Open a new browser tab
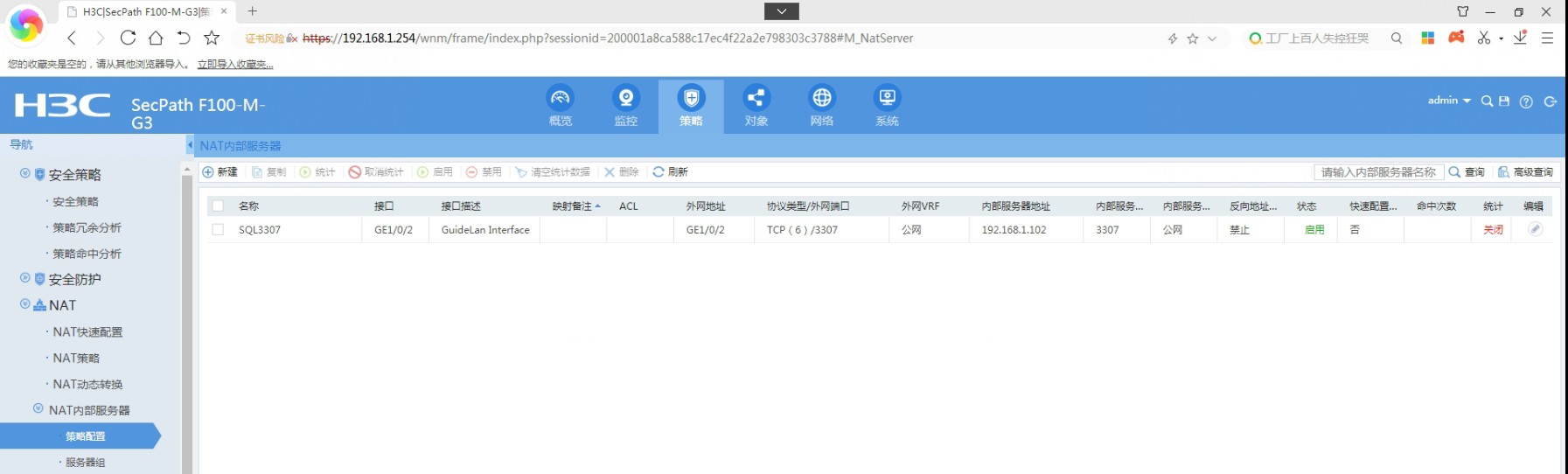The height and width of the screenshot is (474, 1568). coord(253,11)
